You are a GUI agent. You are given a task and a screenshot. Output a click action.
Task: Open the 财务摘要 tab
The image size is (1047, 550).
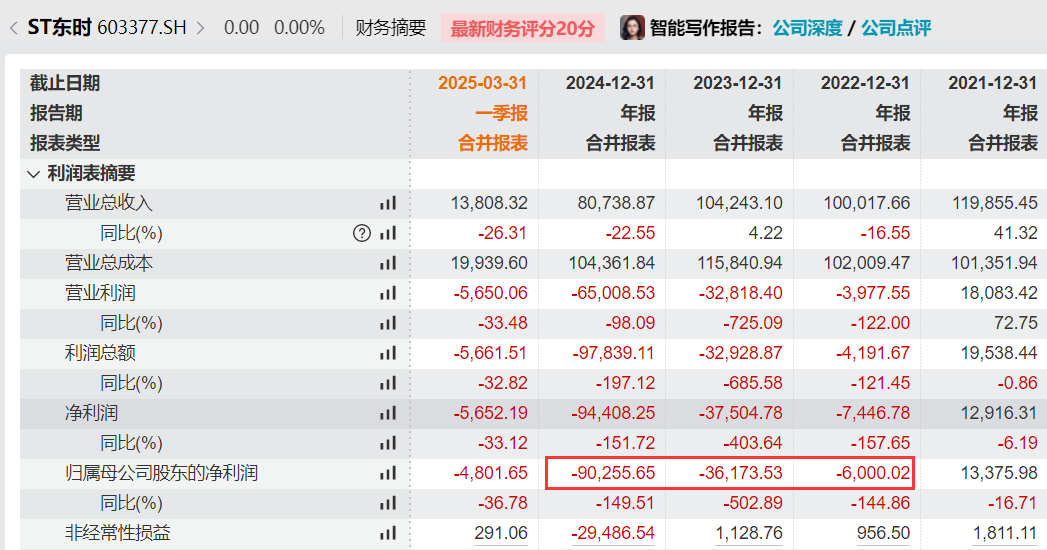390,28
